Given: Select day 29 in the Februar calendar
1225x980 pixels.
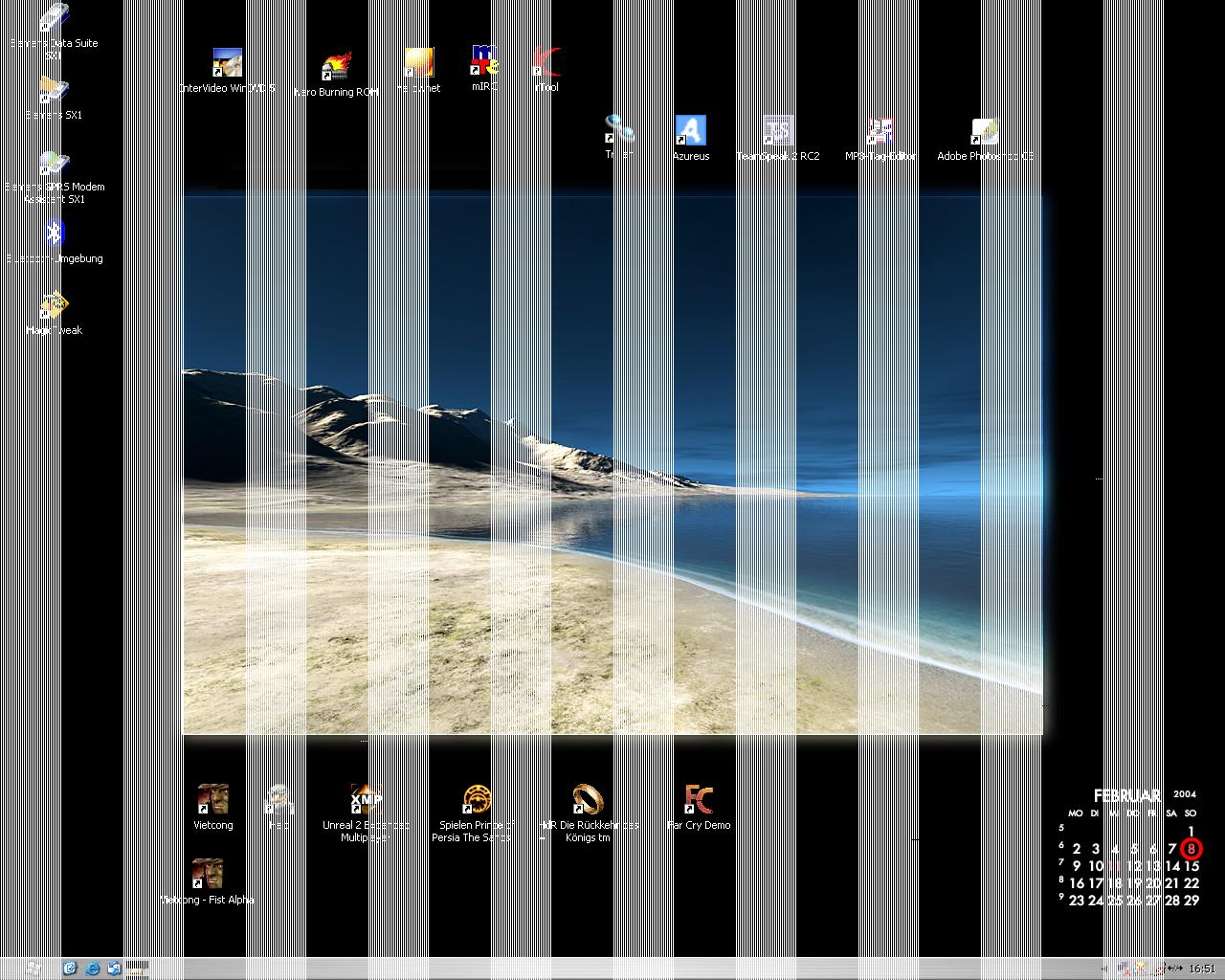Looking at the screenshot, I should point(1192,900).
